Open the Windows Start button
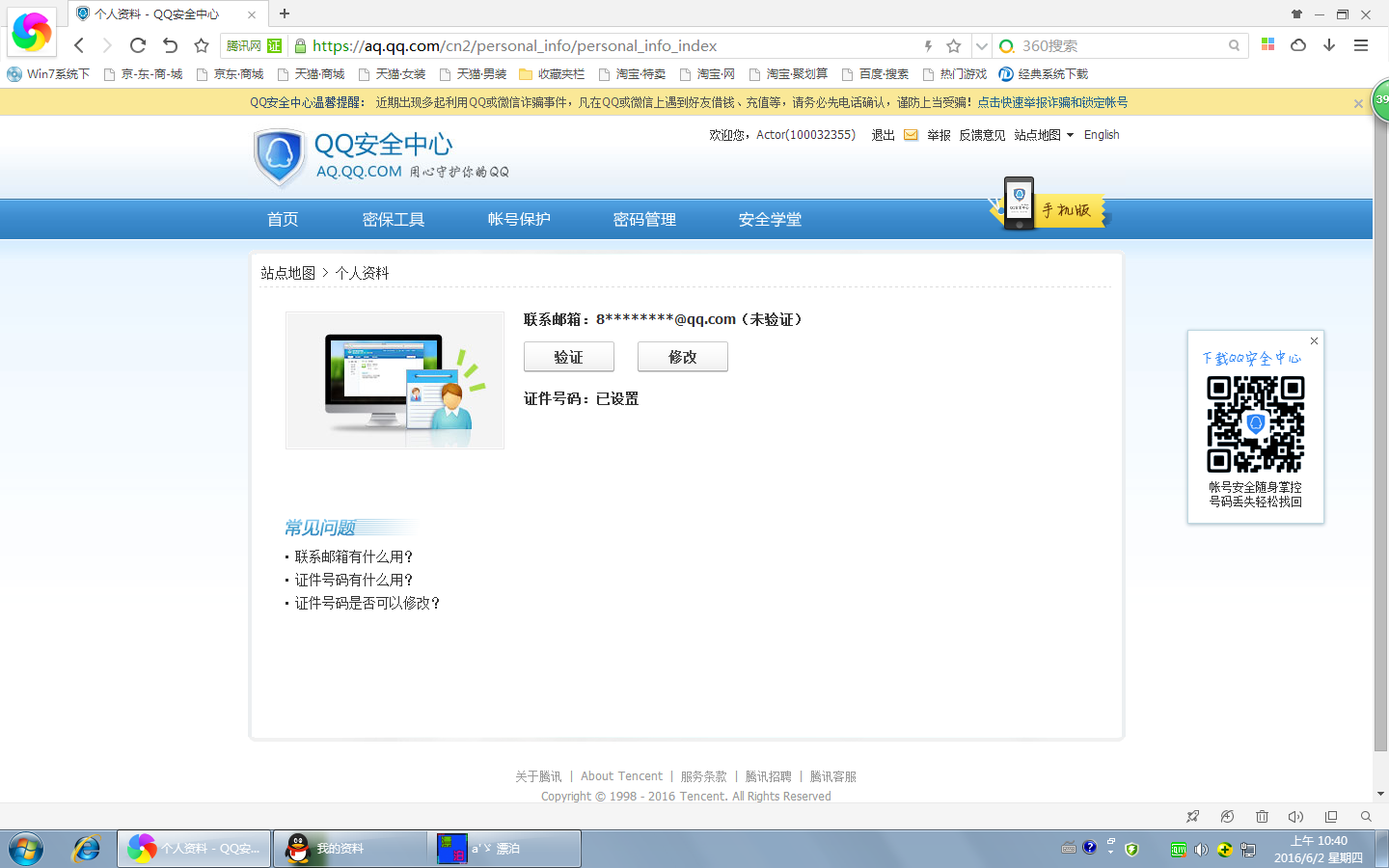 [x=26, y=849]
